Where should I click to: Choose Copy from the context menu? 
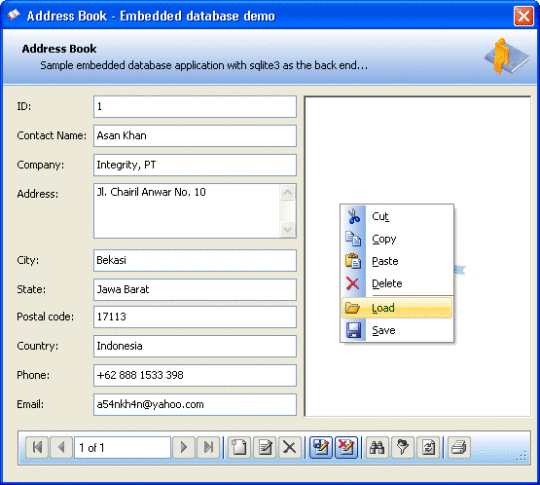(397, 239)
